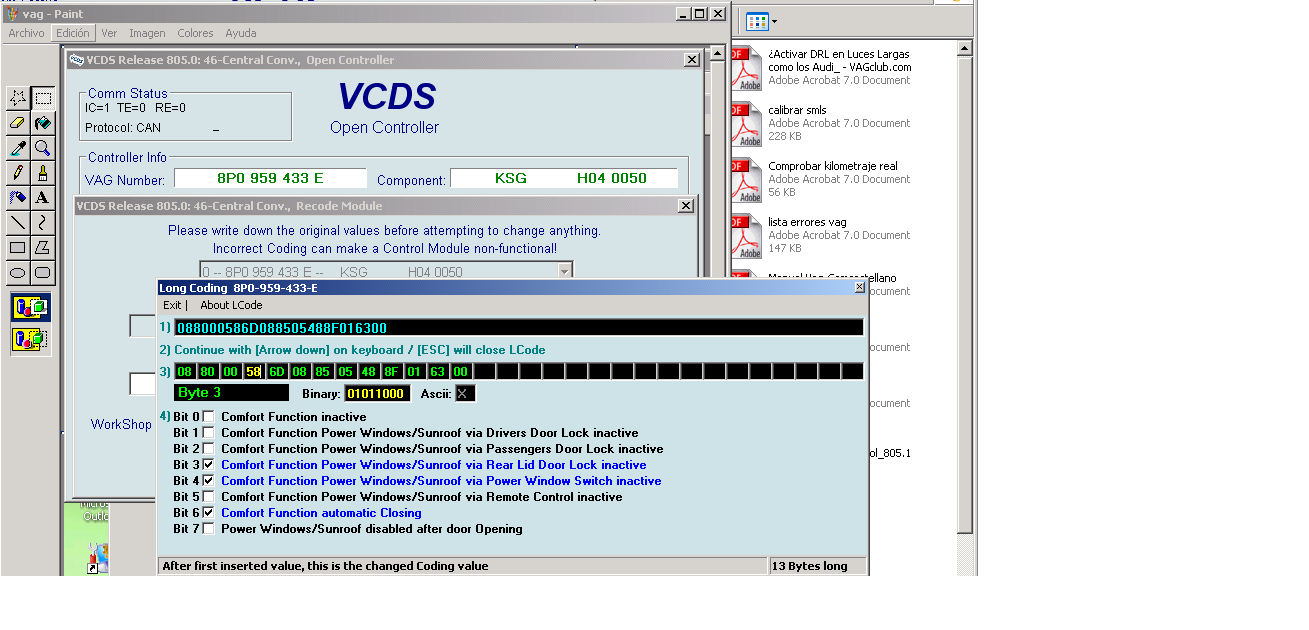
Task: Open the module selection dropdown in Recode Module
Action: [x=565, y=271]
